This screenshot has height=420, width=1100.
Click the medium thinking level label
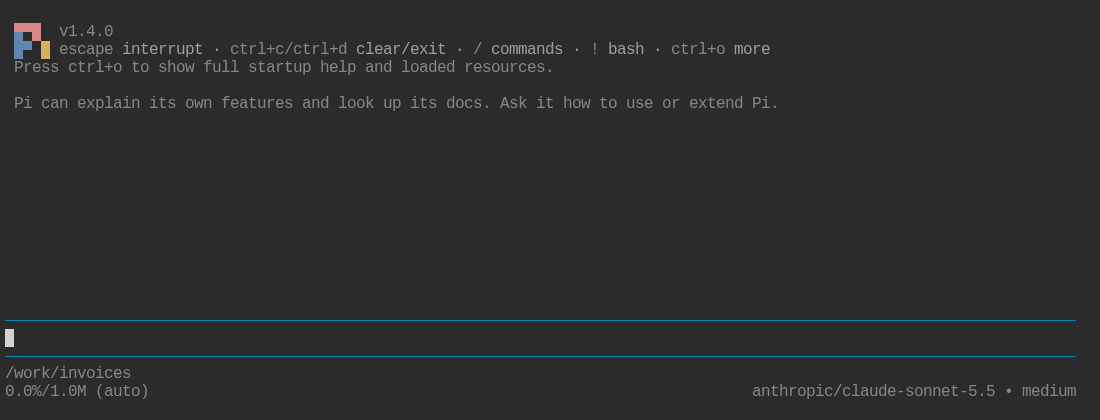tap(1049, 391)
